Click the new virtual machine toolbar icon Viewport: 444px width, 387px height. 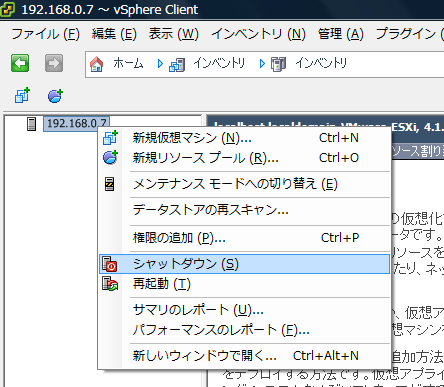22,96
